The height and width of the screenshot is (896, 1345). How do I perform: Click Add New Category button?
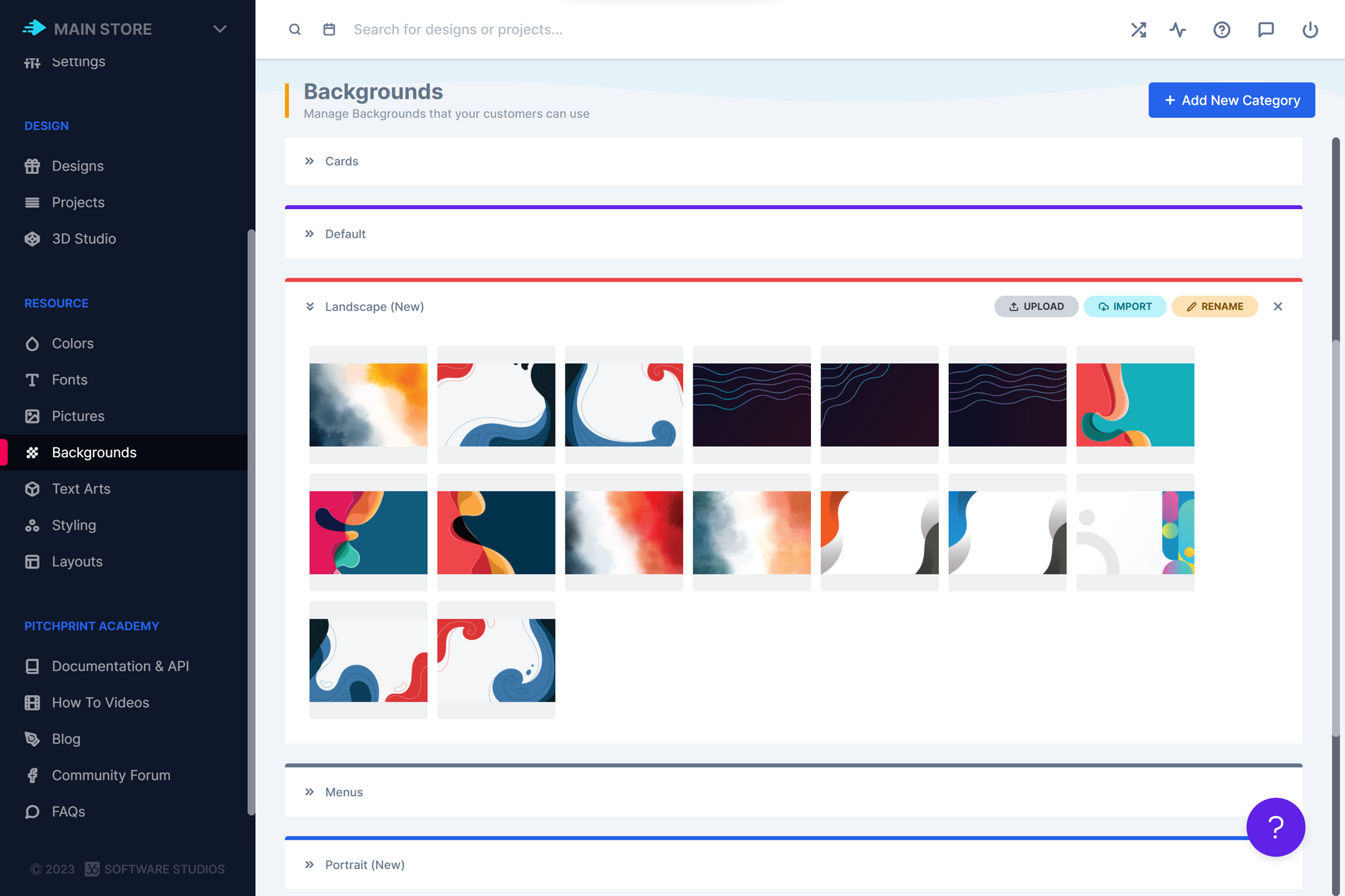pyautogui.click(x=1231, y=100)
